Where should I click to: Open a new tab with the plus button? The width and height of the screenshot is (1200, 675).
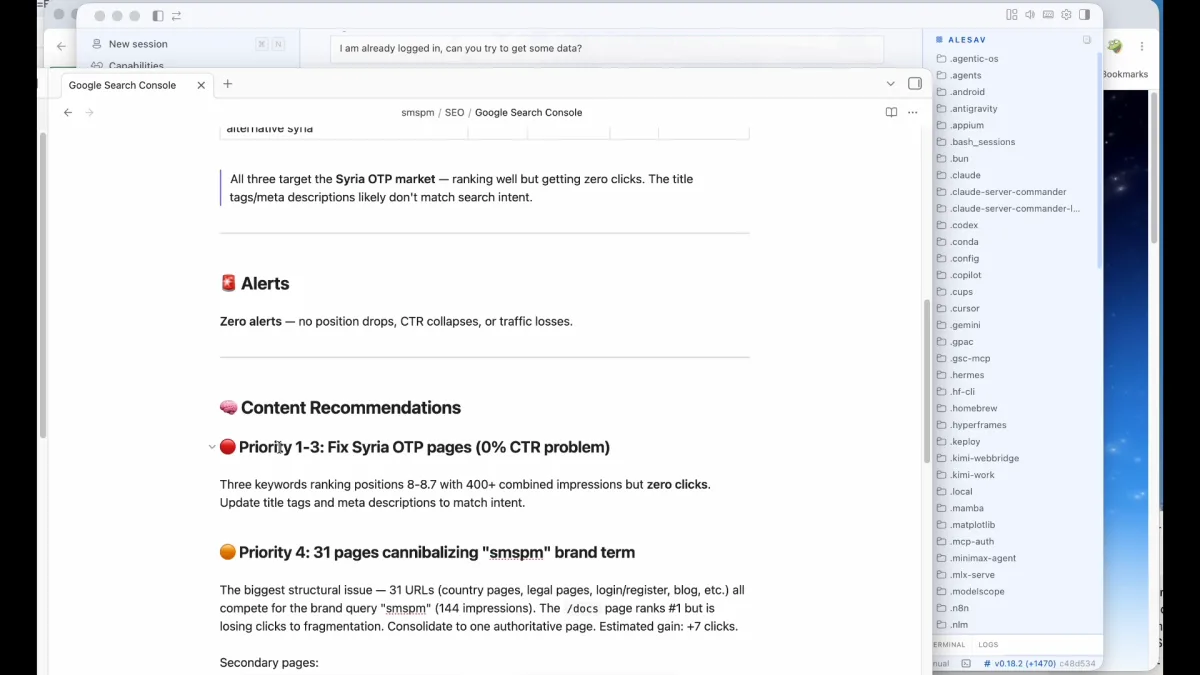227,84
